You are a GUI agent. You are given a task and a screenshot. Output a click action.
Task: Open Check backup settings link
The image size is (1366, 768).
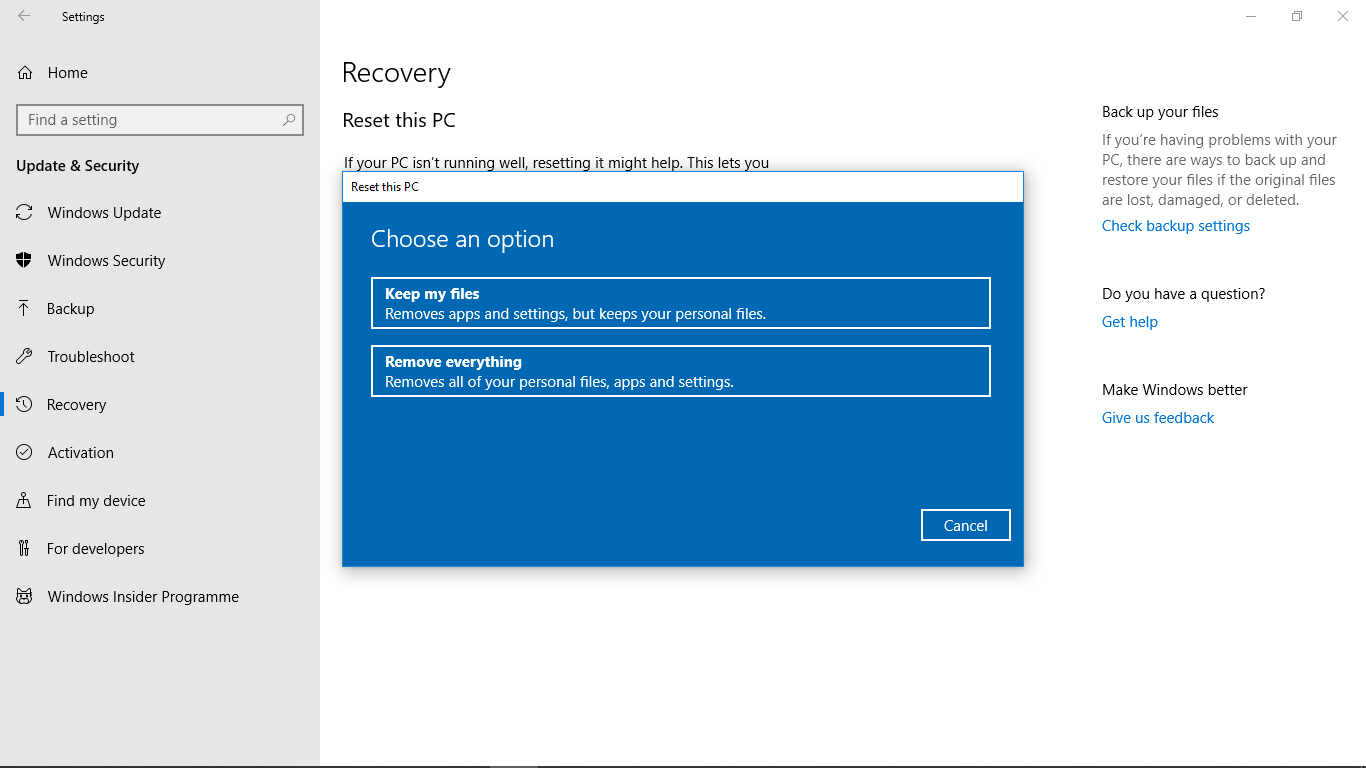tap(1176, 226)
